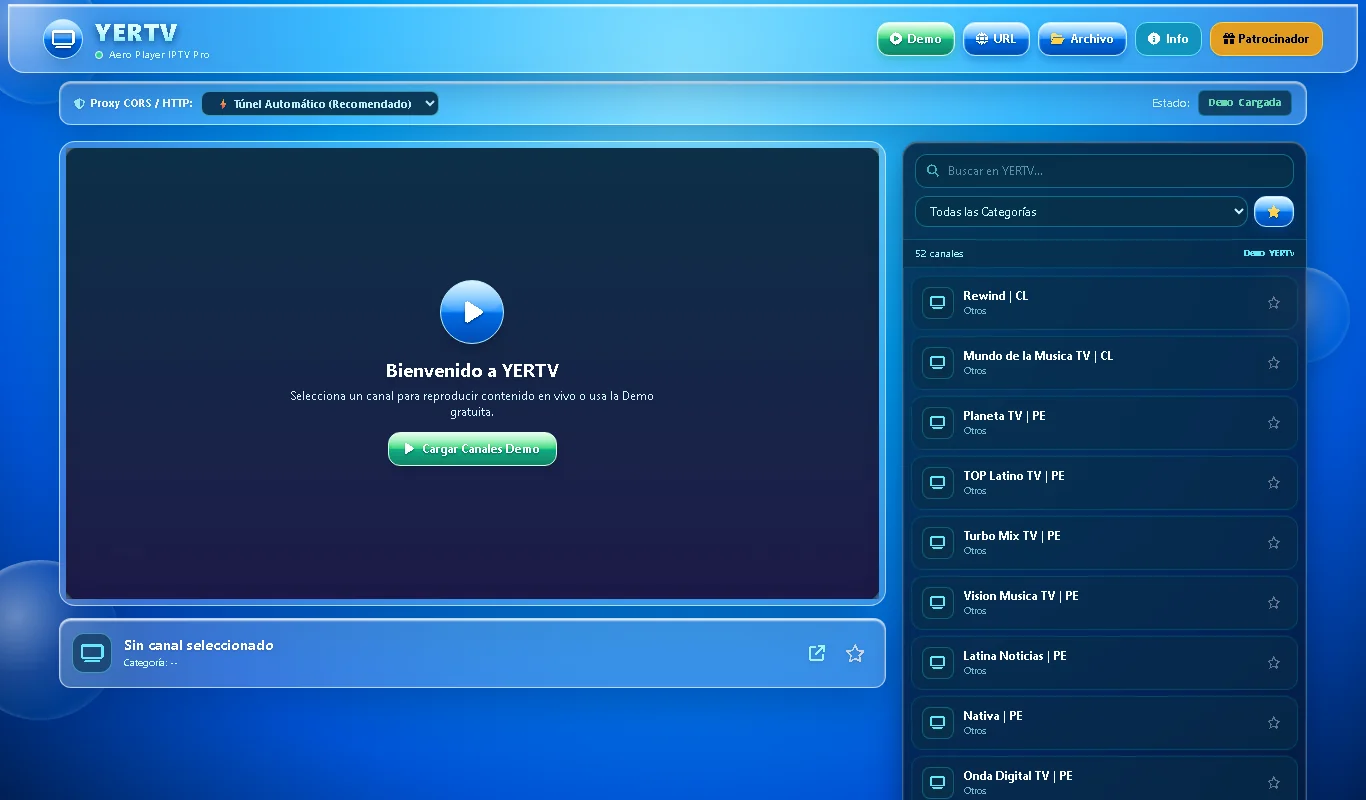
Task: Load the Demo playlist from header
Action: tap(916, 39)
